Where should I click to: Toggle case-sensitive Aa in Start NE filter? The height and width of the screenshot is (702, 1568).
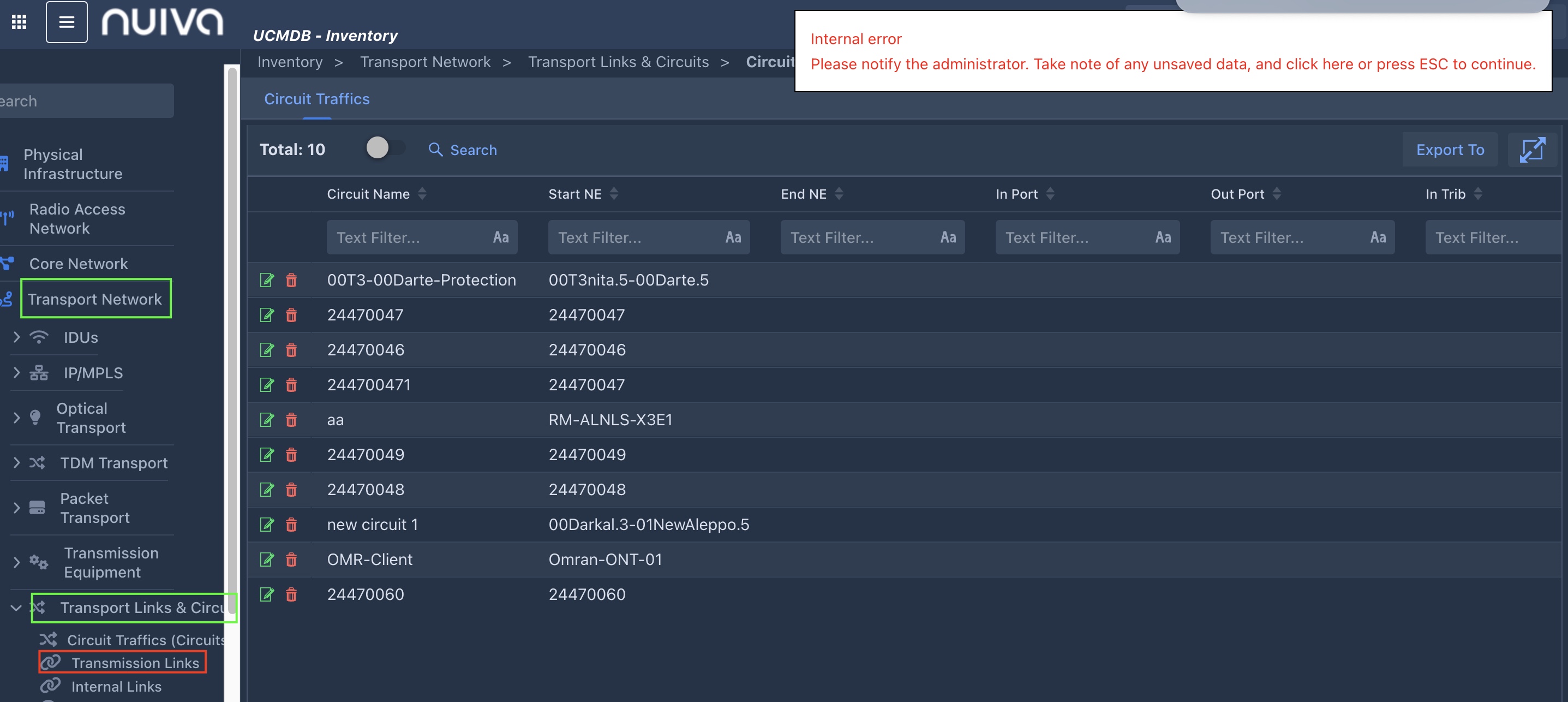tap(733, 237)
